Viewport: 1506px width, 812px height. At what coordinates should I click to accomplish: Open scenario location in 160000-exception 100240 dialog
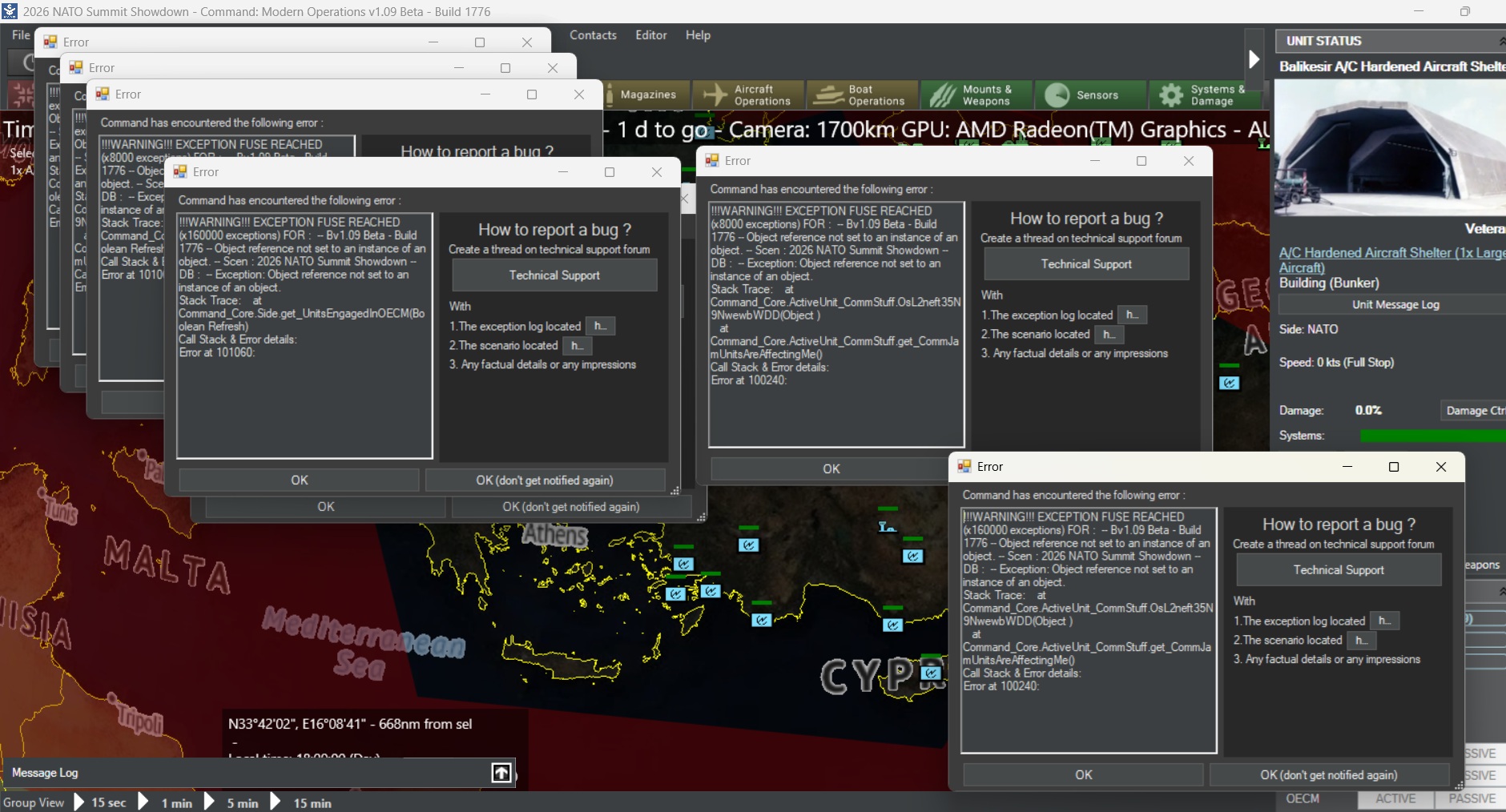pyautogui.click(x=1361, y=640)
